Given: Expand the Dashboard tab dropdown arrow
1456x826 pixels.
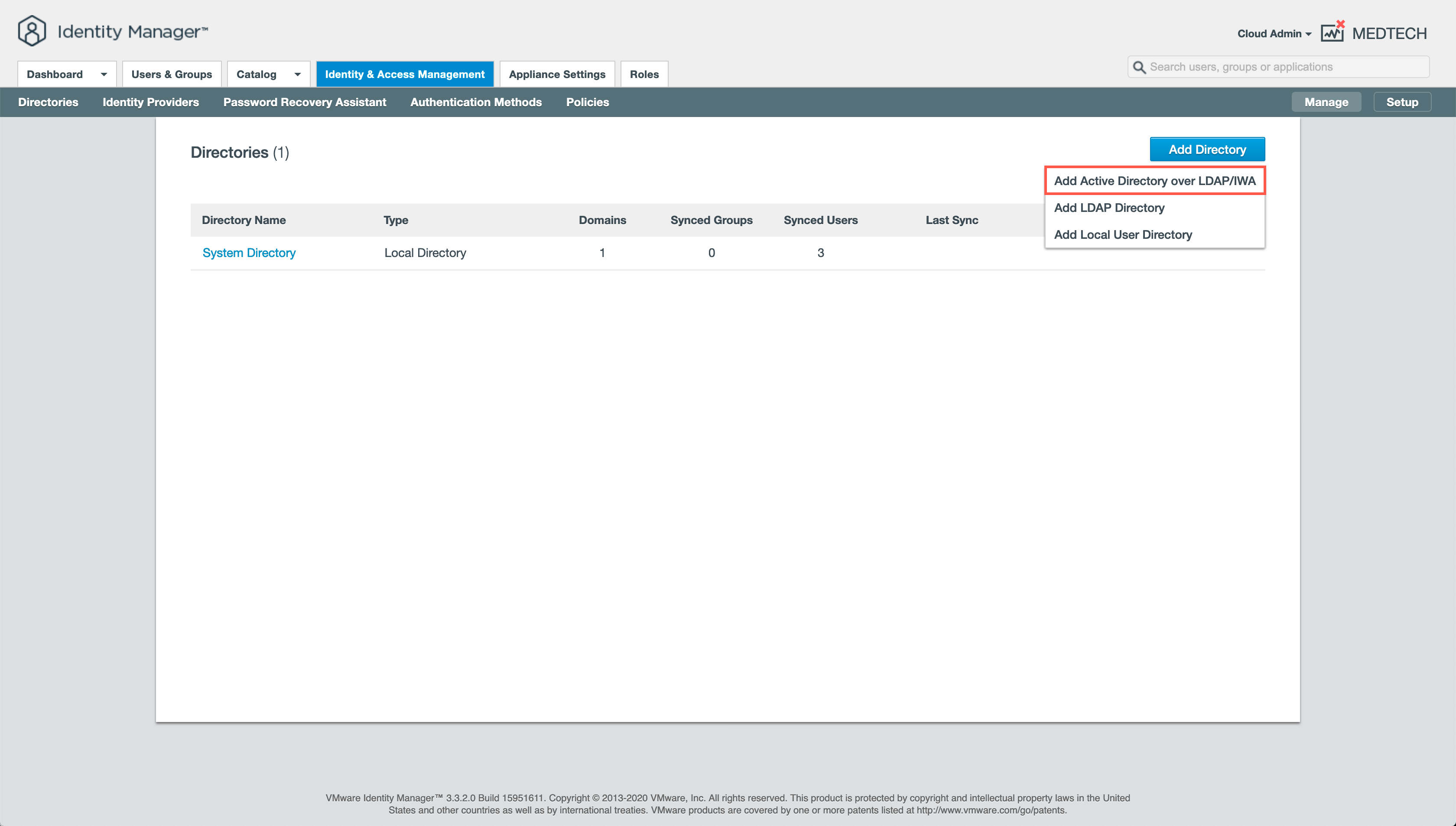Looking at the screenshot, I should coord(104,74).
